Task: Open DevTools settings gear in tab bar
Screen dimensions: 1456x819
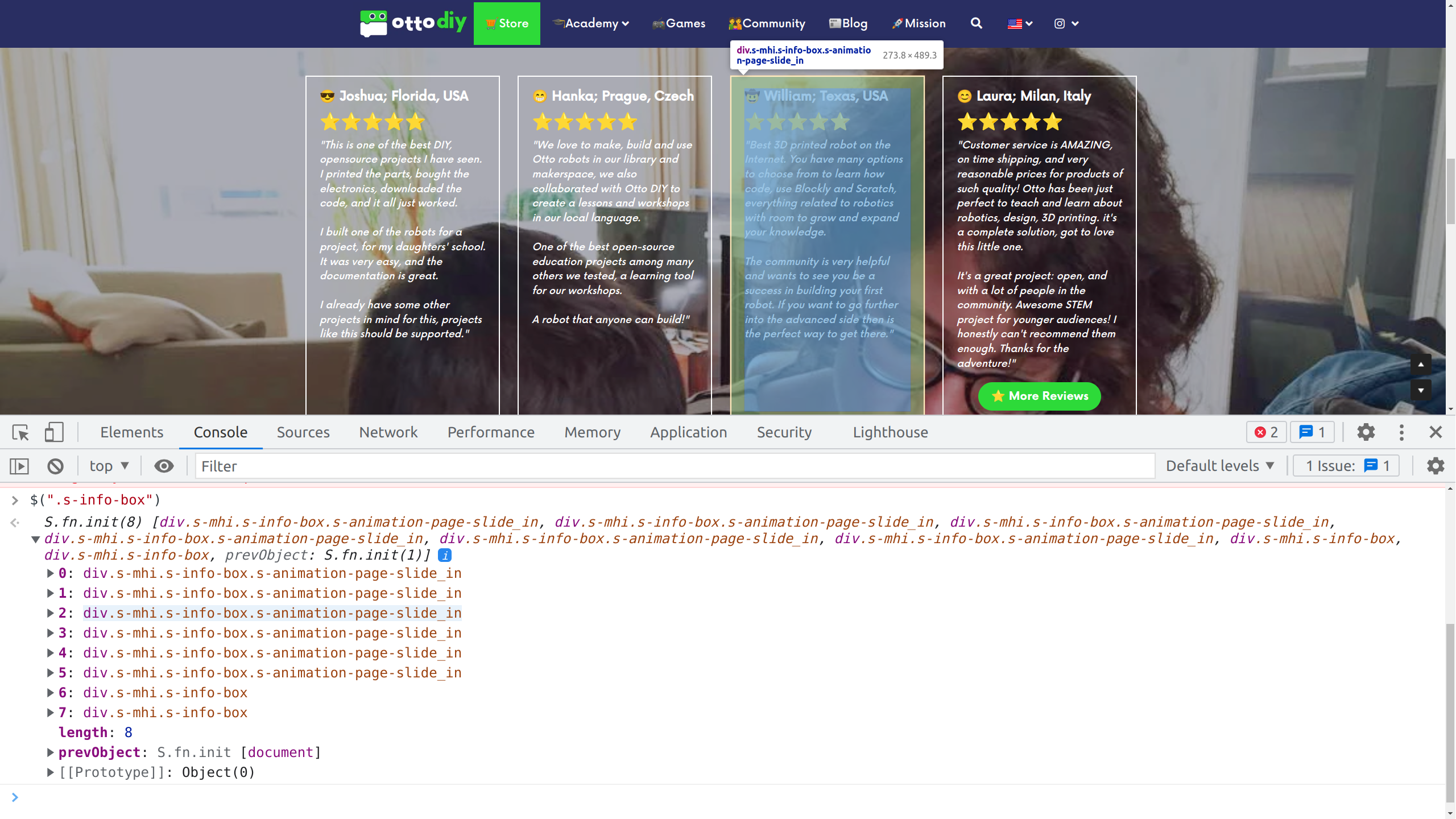Action: (1366, 432)
